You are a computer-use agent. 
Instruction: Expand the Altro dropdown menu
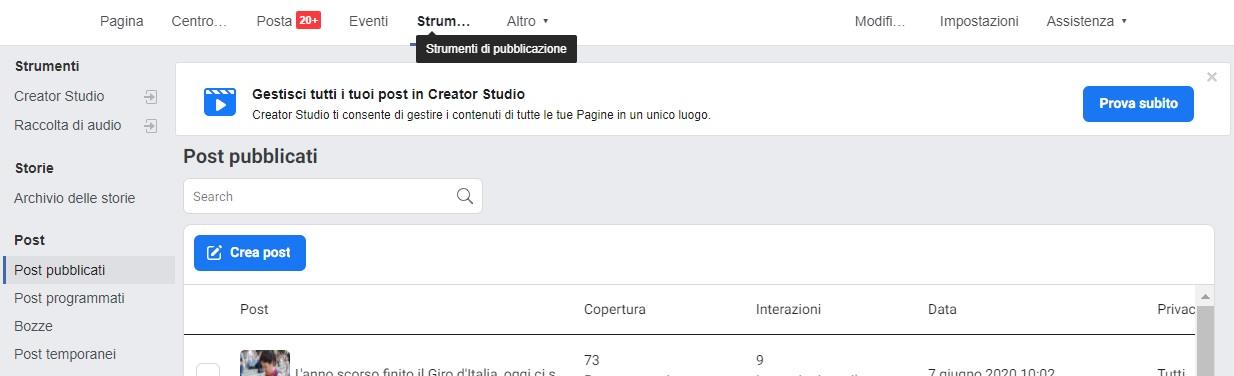[x=528, y=21]
